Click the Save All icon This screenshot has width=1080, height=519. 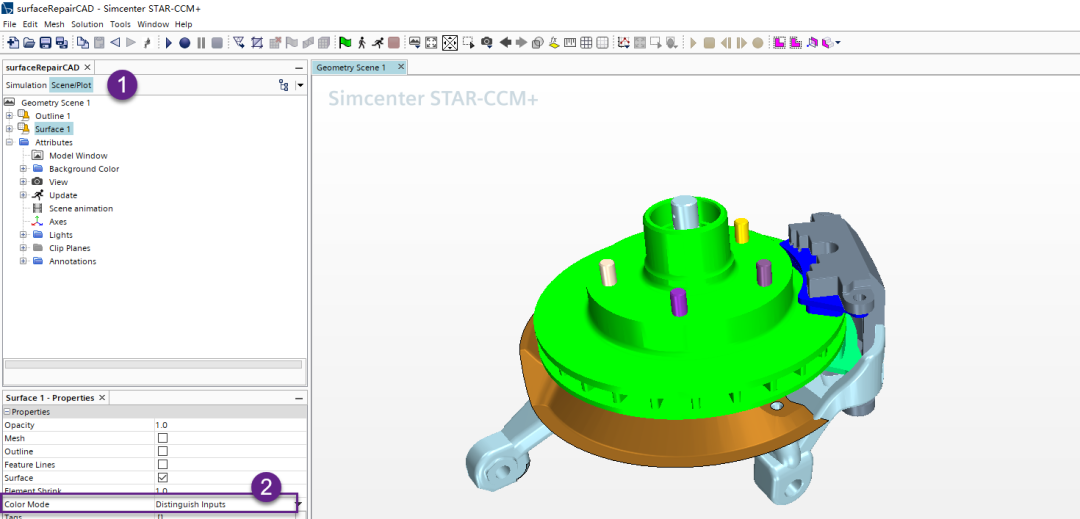[x=62, y=43]
